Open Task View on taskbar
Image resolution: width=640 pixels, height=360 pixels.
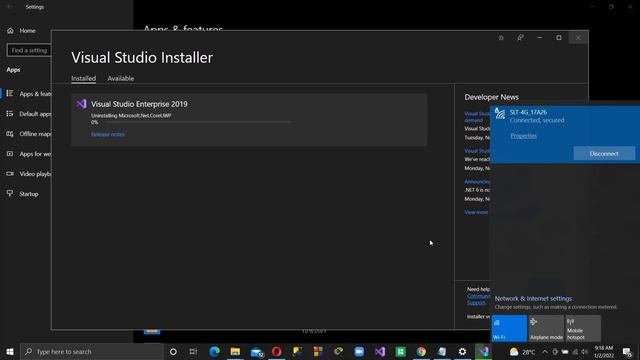click(x=193, y=351)
